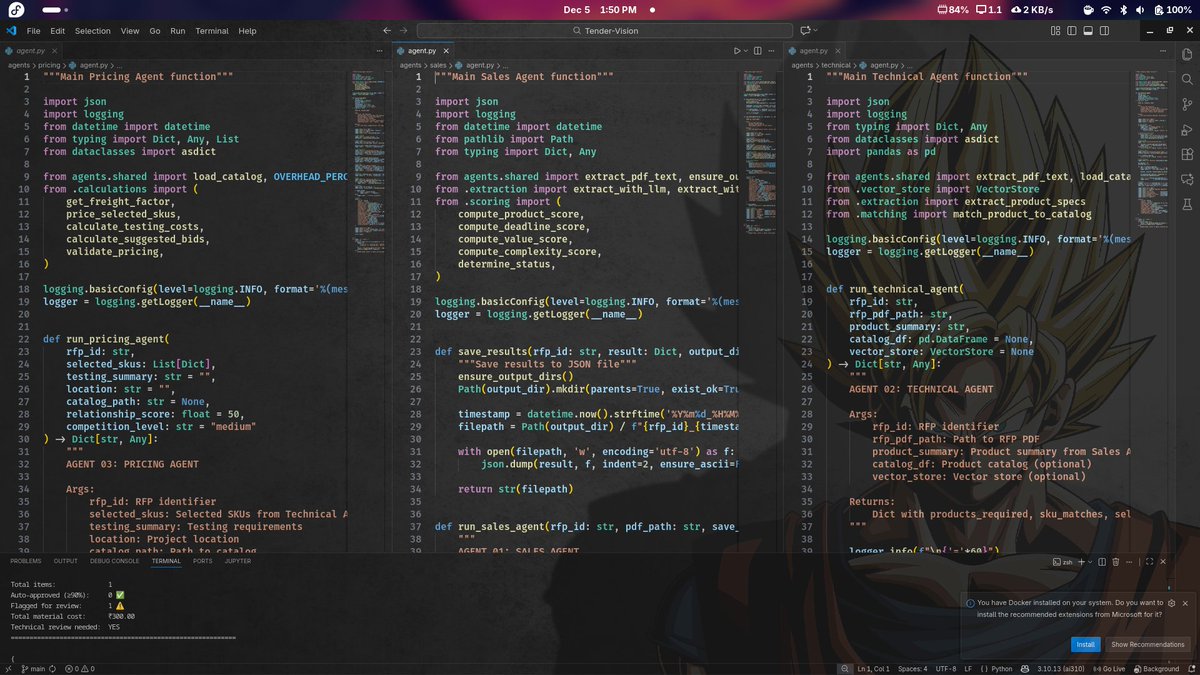Open the Search view in activity bar
This screenshot has width=1200, height=675.
coord(1187,78)
